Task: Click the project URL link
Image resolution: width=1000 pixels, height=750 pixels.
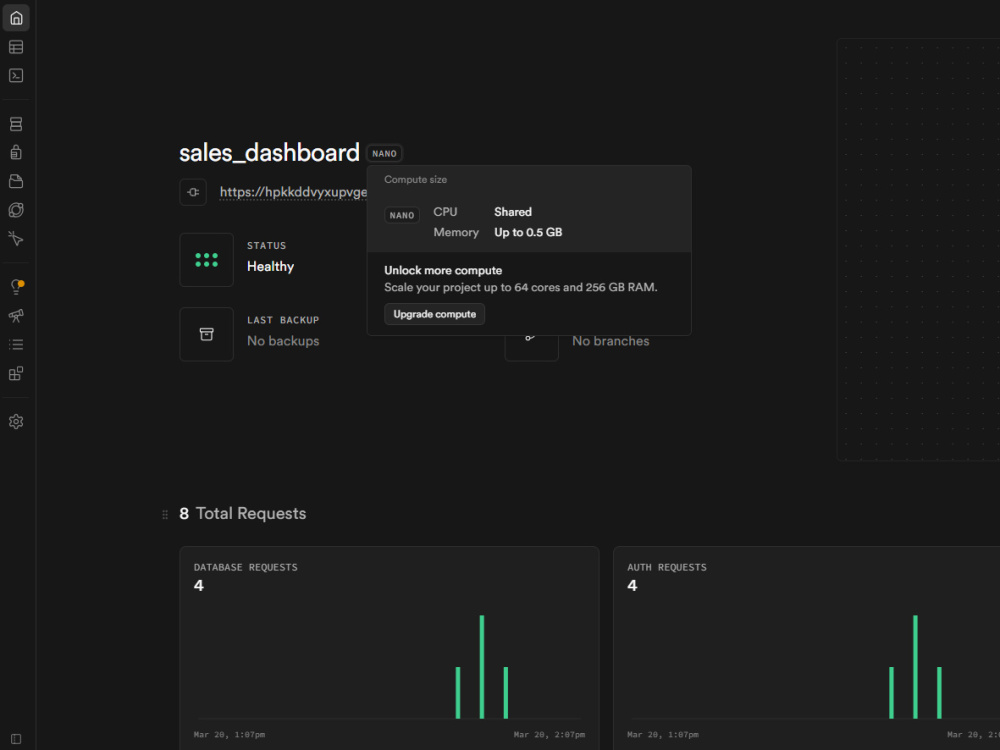Action: [x=293, y=192]
